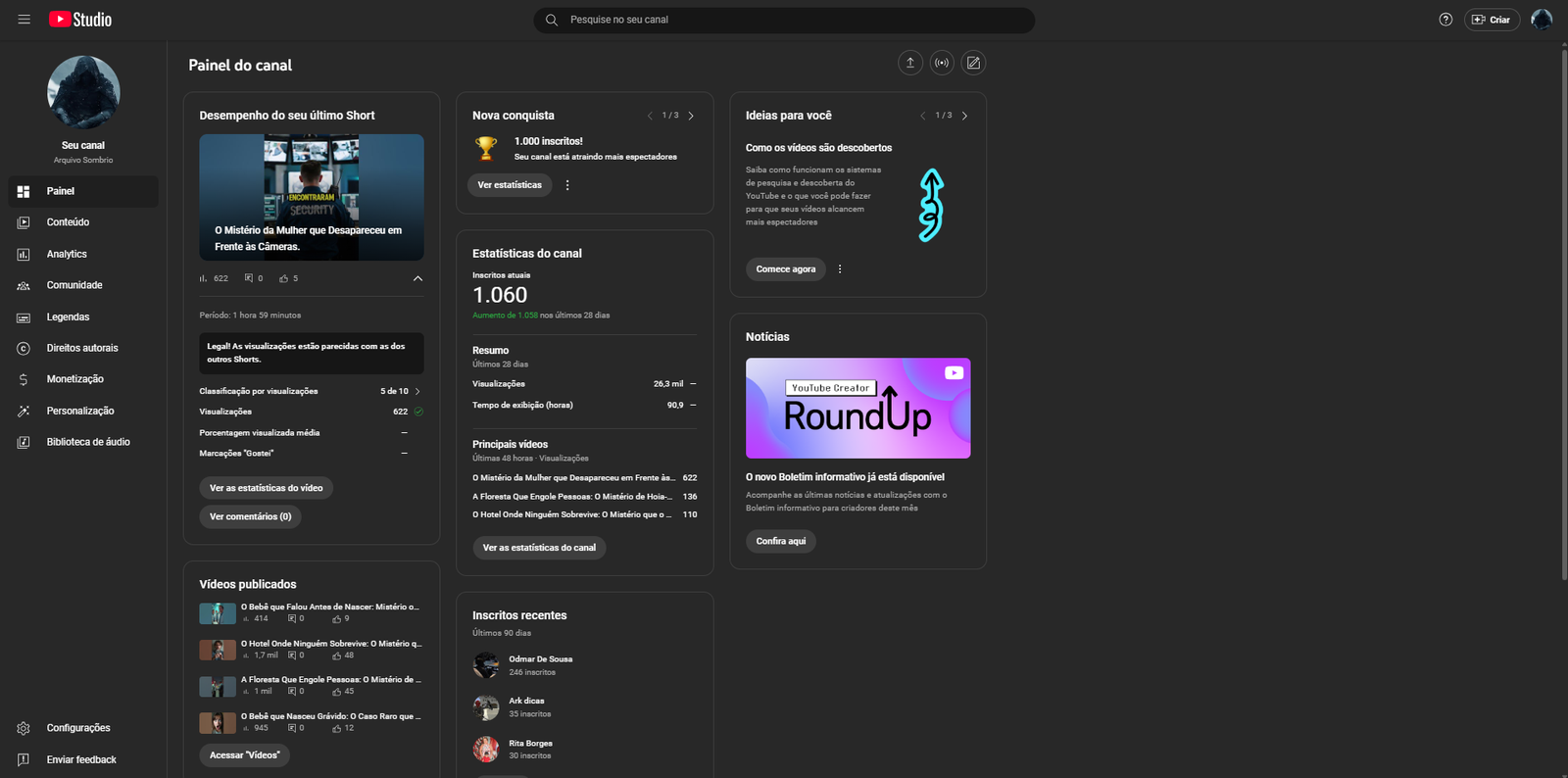Click Enviar feedback in the sidebar
This screenshot has width=1568, height=778.
tap(83, 759)
